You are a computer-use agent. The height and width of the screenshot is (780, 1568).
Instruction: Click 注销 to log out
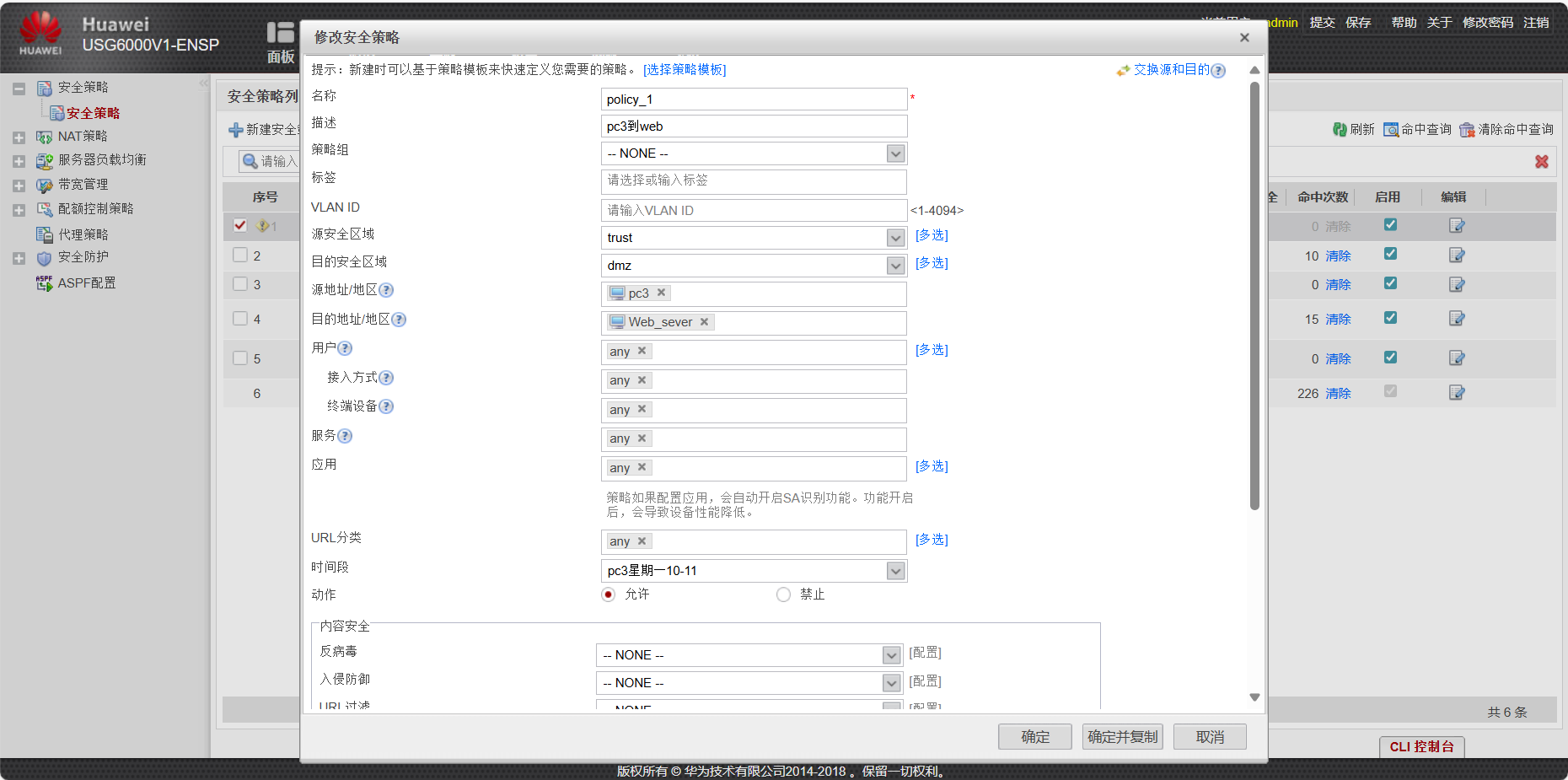(x=1536, y=23)
